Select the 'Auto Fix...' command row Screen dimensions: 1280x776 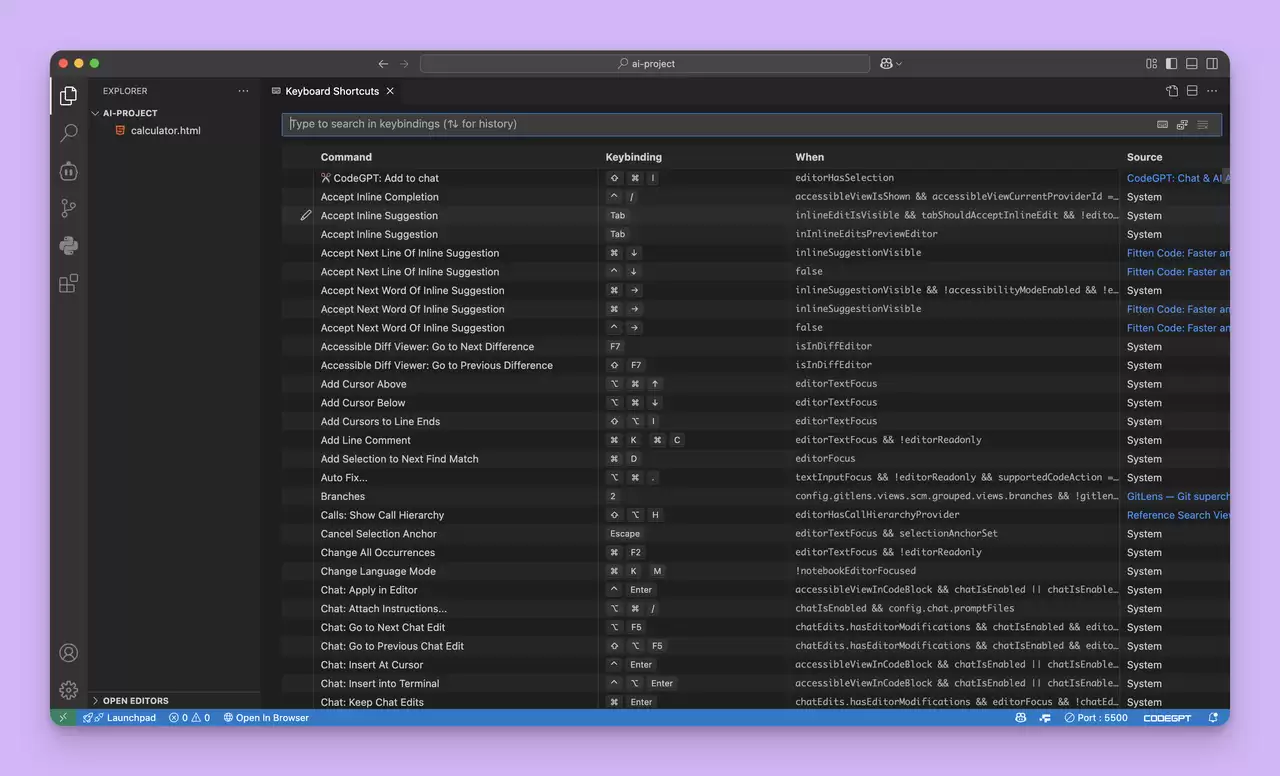coord(755,478)
